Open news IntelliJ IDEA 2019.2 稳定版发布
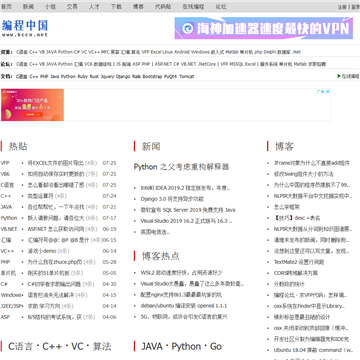 tap(185, 188)
